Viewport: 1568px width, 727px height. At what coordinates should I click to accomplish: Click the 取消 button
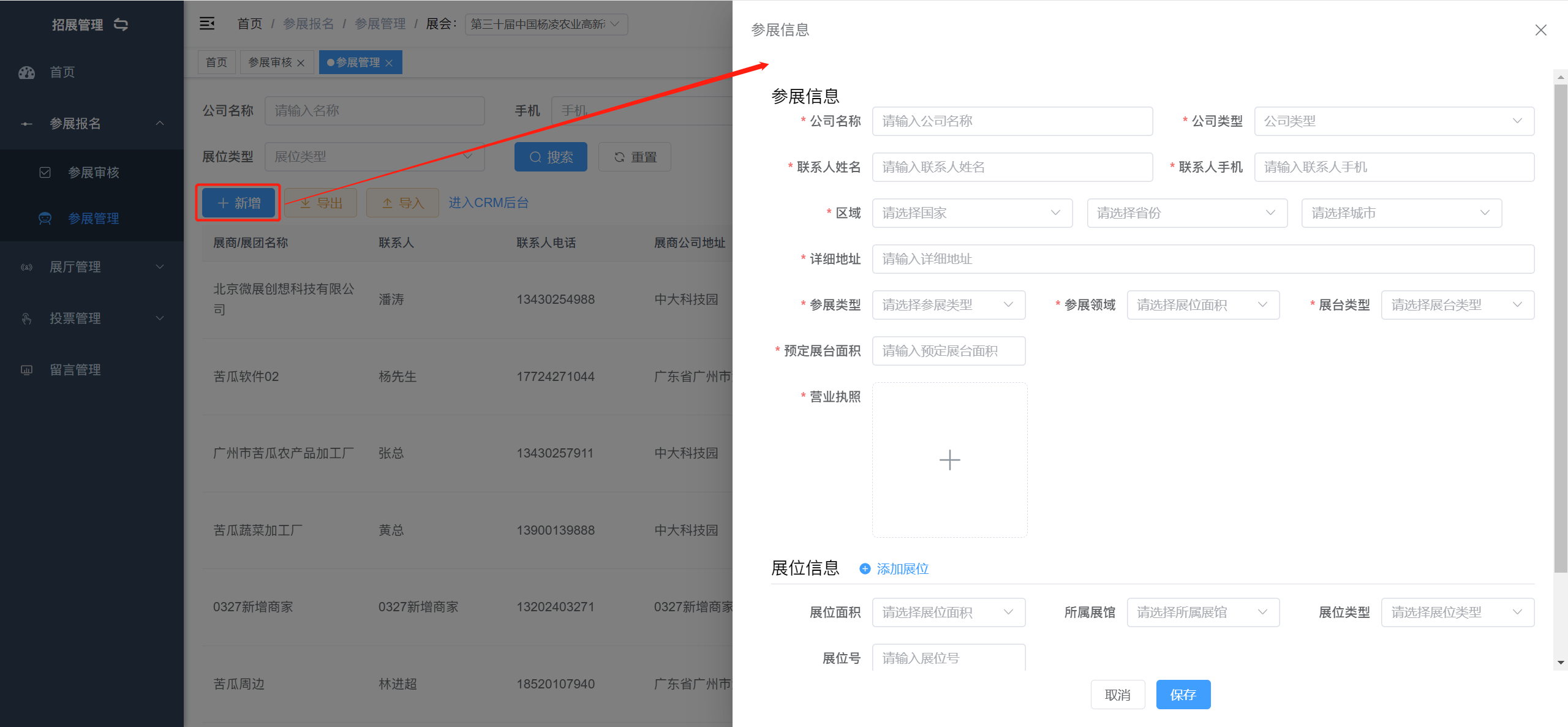1117,695
